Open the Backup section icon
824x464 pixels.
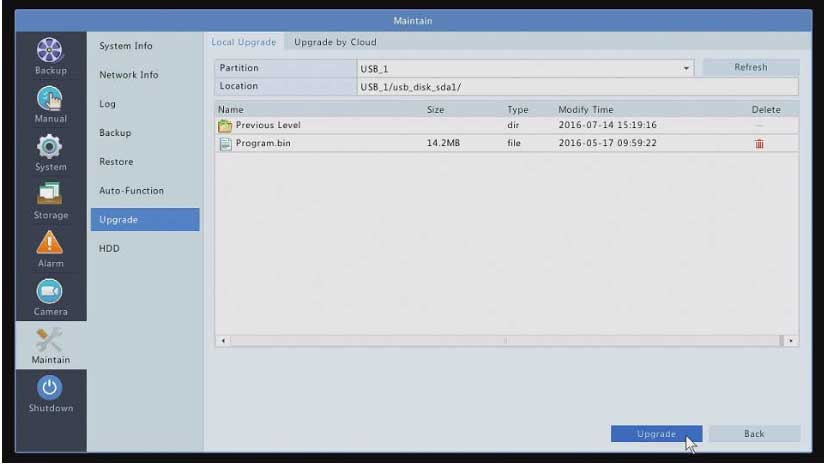(50, 52)
